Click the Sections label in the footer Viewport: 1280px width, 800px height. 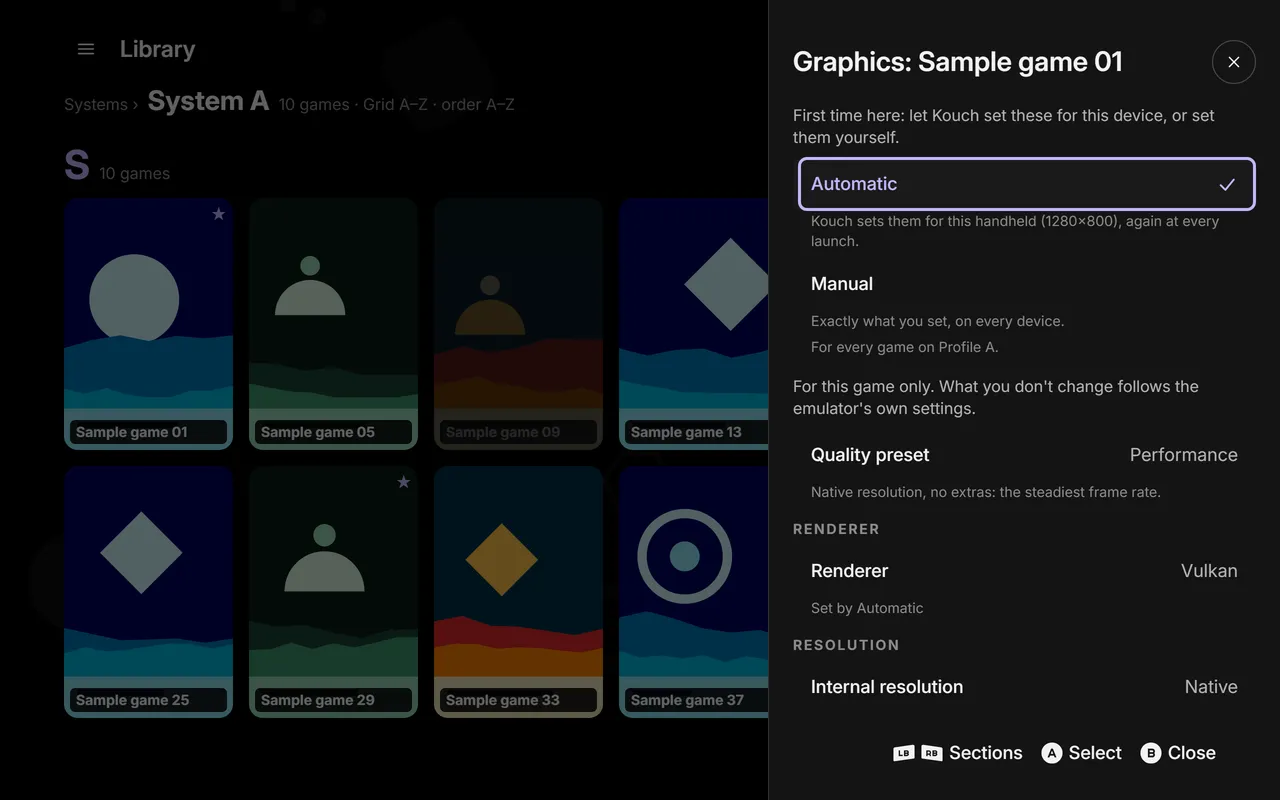click(x=986, y=753)
